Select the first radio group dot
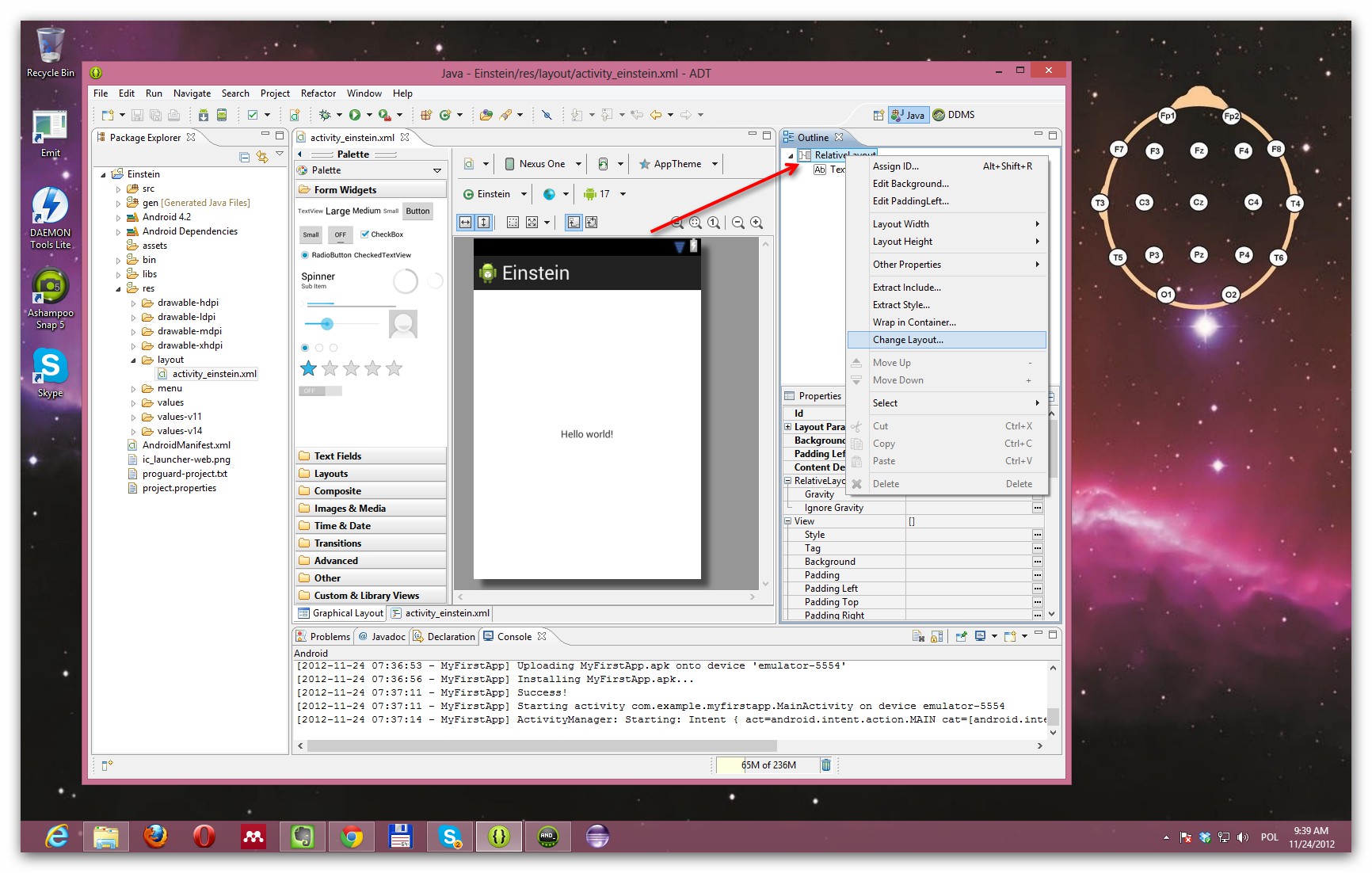The width and height of the screenshot is (1372, 873). 305,348
